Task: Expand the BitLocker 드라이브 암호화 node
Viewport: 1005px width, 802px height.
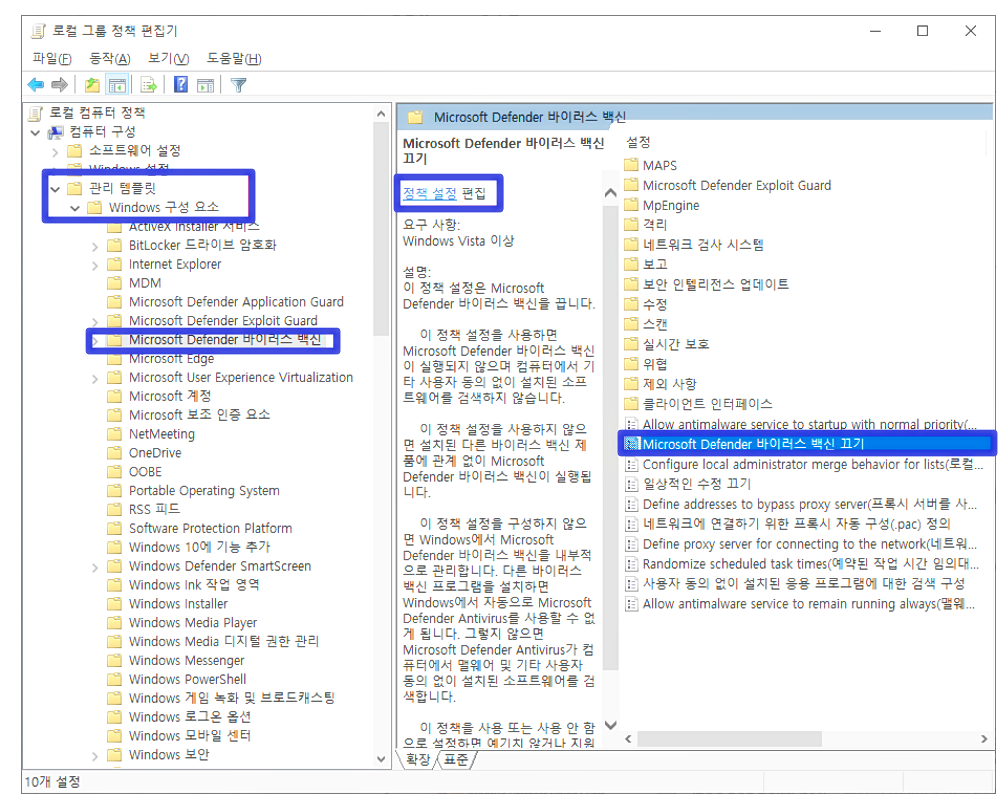Action: coord(95,246)
